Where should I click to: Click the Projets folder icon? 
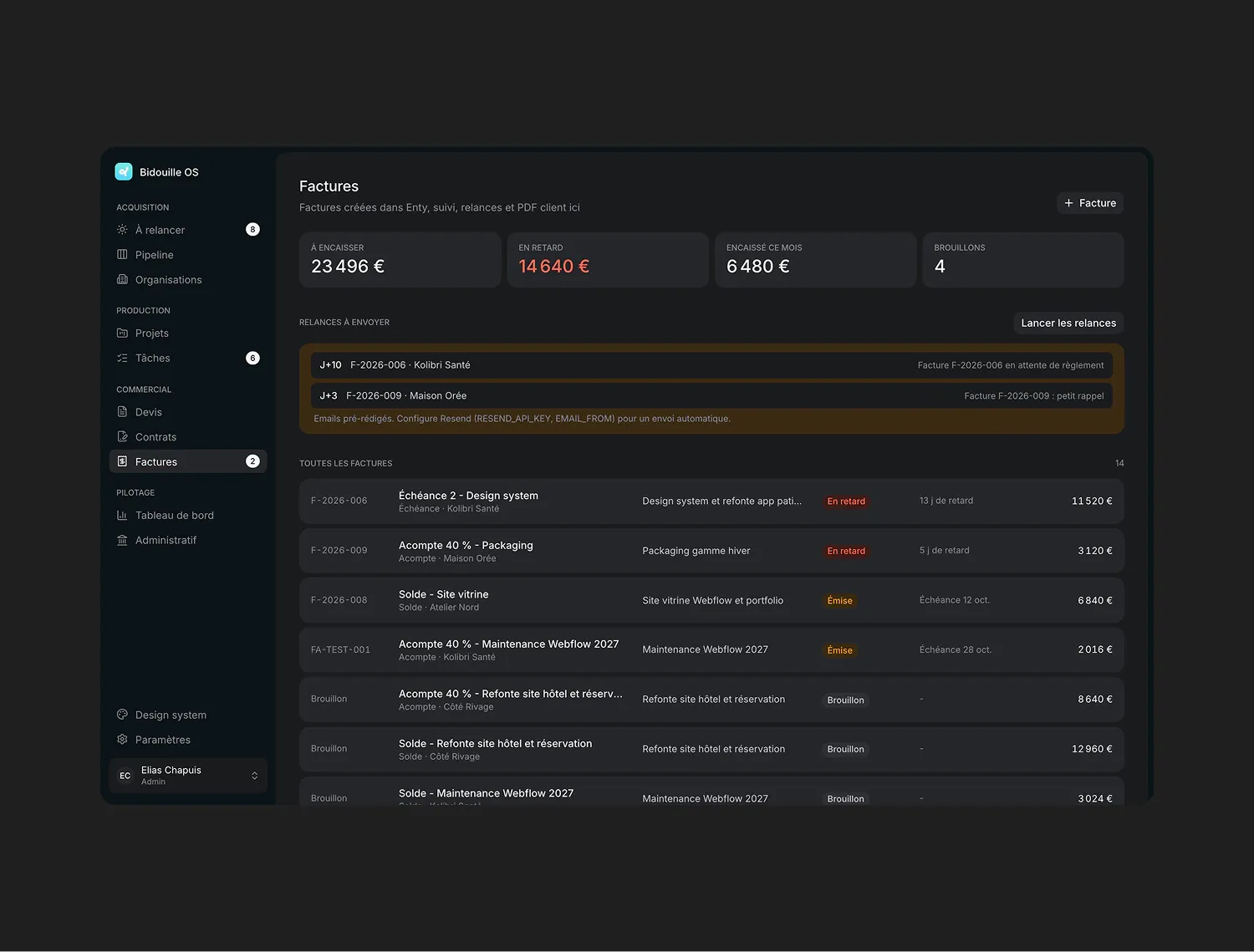tap(122, 333)
